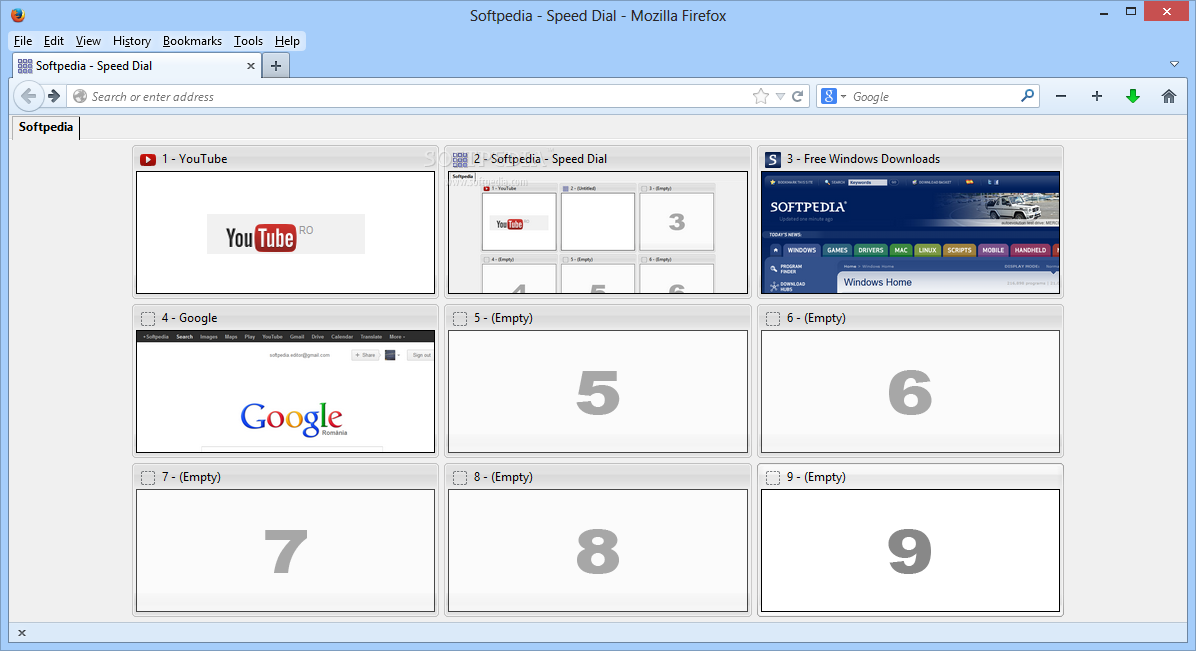Zoom in with the plus toolbar button
Viewport: 1196px width, 651px height.
(x=1097, y=96)
